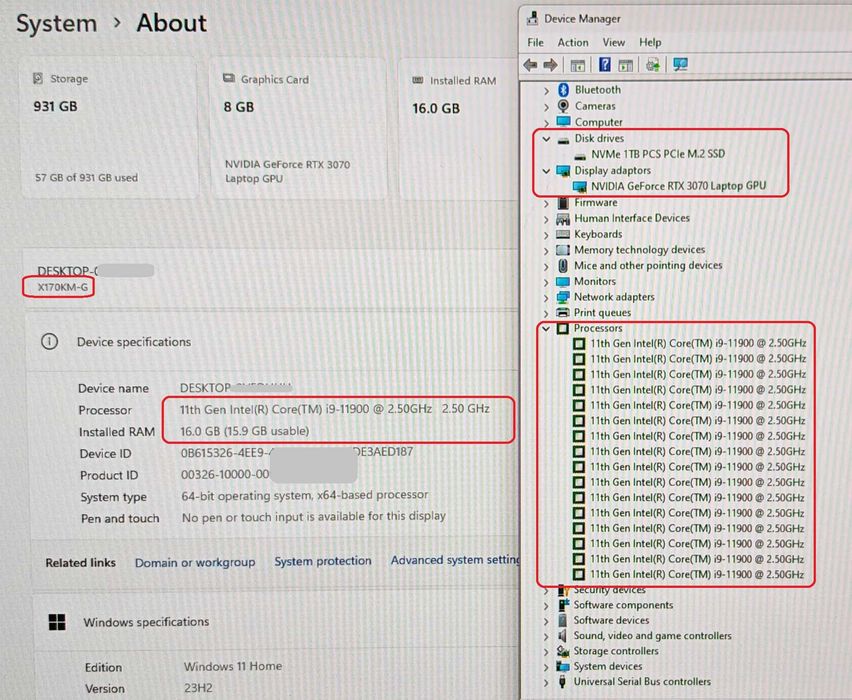Click the 23H2 version value
852x700 pixels.
[198, 688]
